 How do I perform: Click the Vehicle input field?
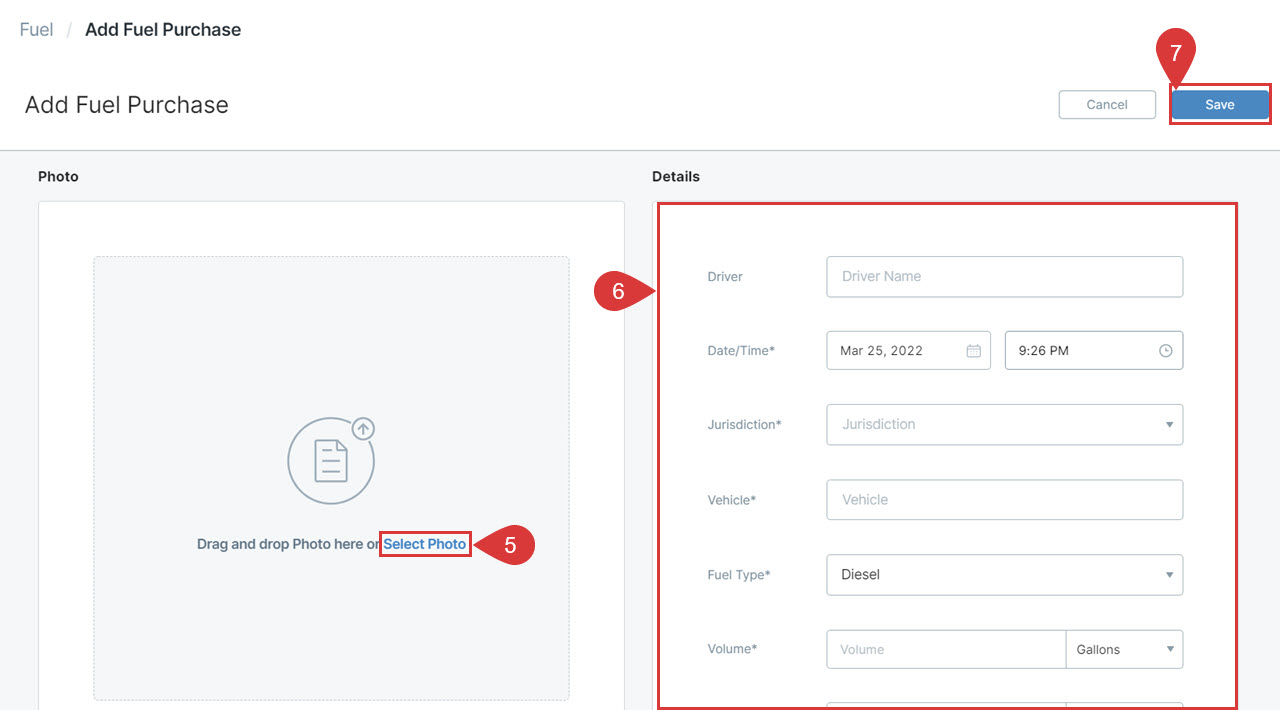point(1004,500)
